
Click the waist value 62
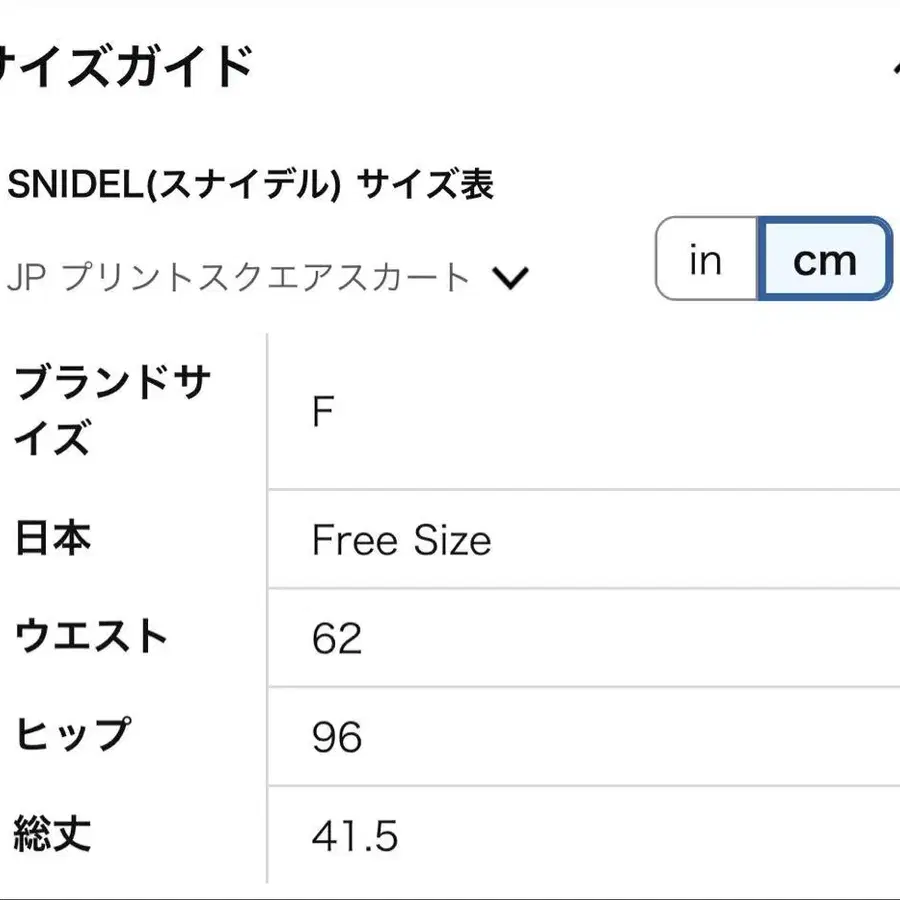[x=337, y=638]
